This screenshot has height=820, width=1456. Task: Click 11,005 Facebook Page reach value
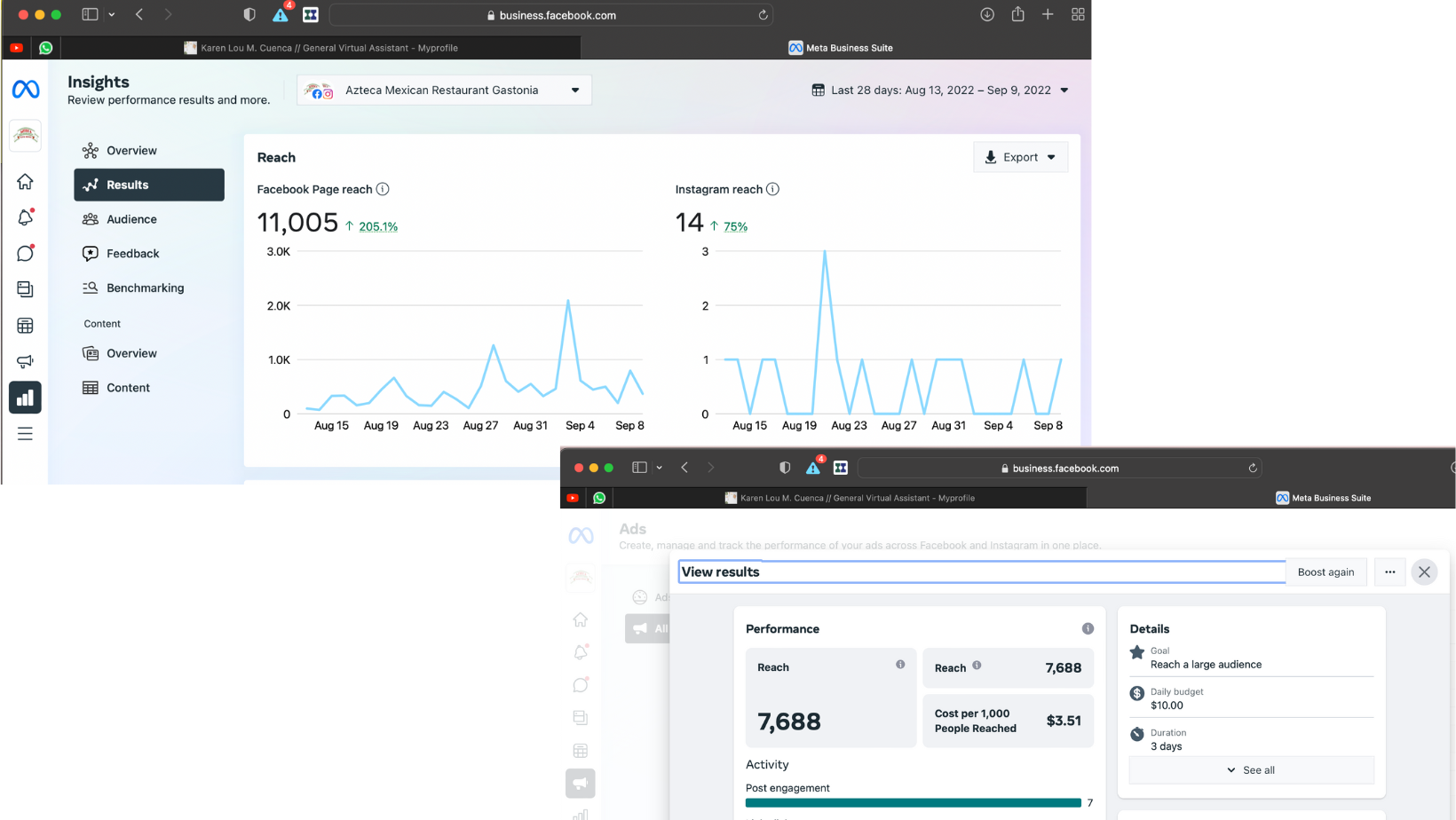click(x=297, y=223)
